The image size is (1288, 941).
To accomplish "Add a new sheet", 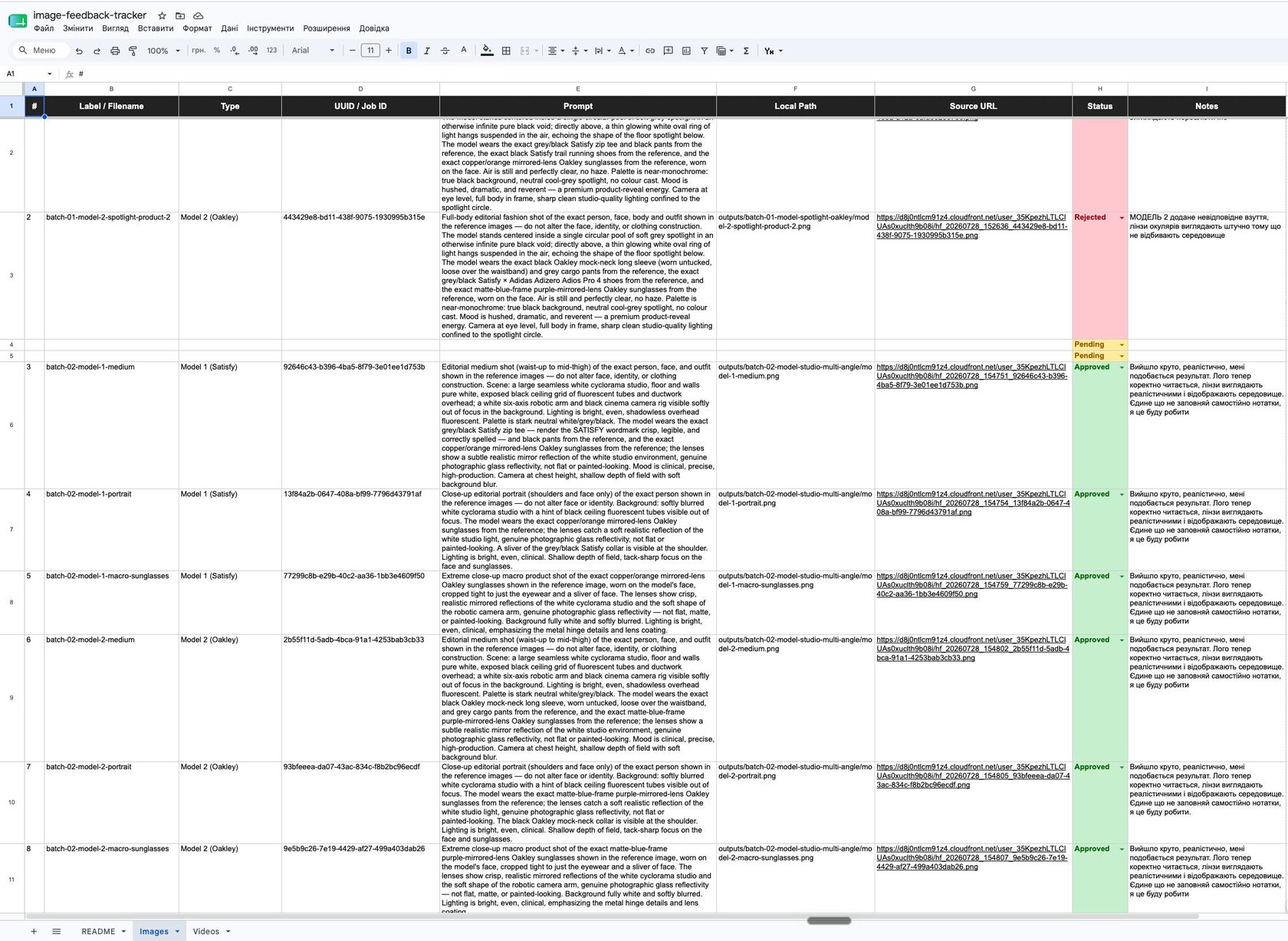I will (x=34, y=931).
